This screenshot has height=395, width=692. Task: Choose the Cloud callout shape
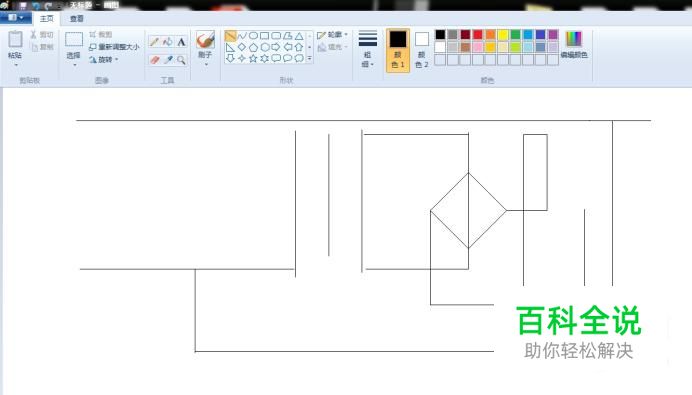tap(299, 58)
